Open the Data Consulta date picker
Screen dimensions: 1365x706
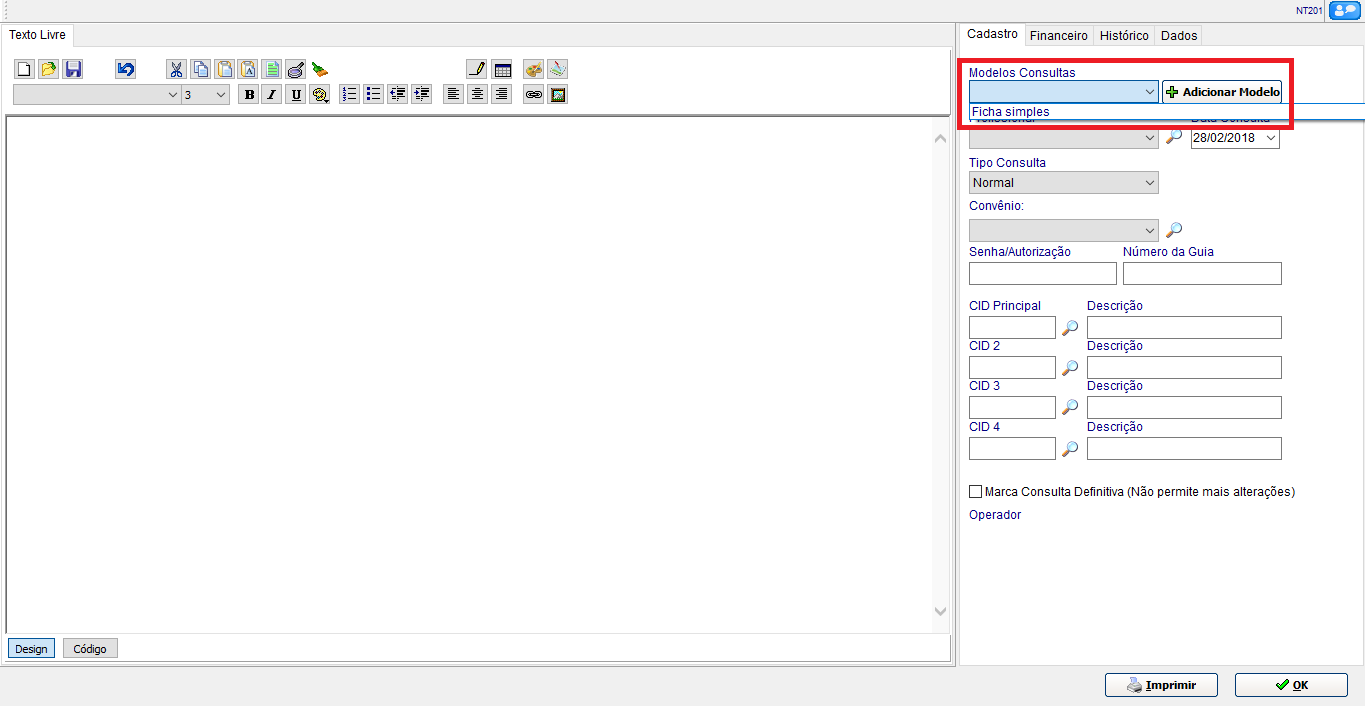pos(1271,139)
